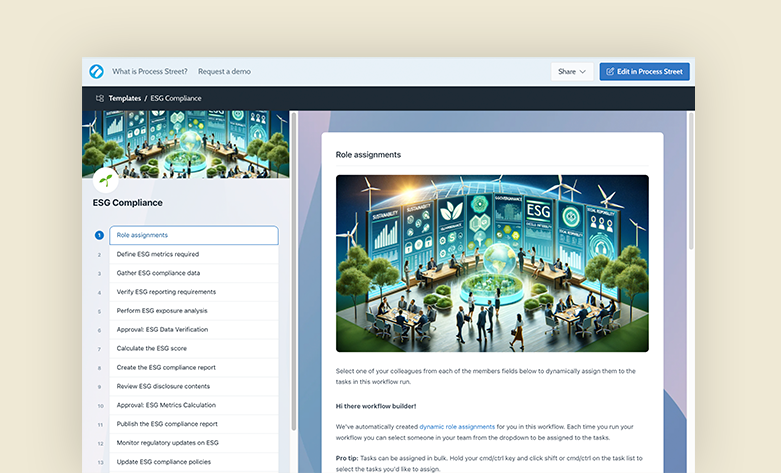This screenshot has height=473, width=781.
Task: Select Review ESG disclosure contents task
Action: (194, 386)
